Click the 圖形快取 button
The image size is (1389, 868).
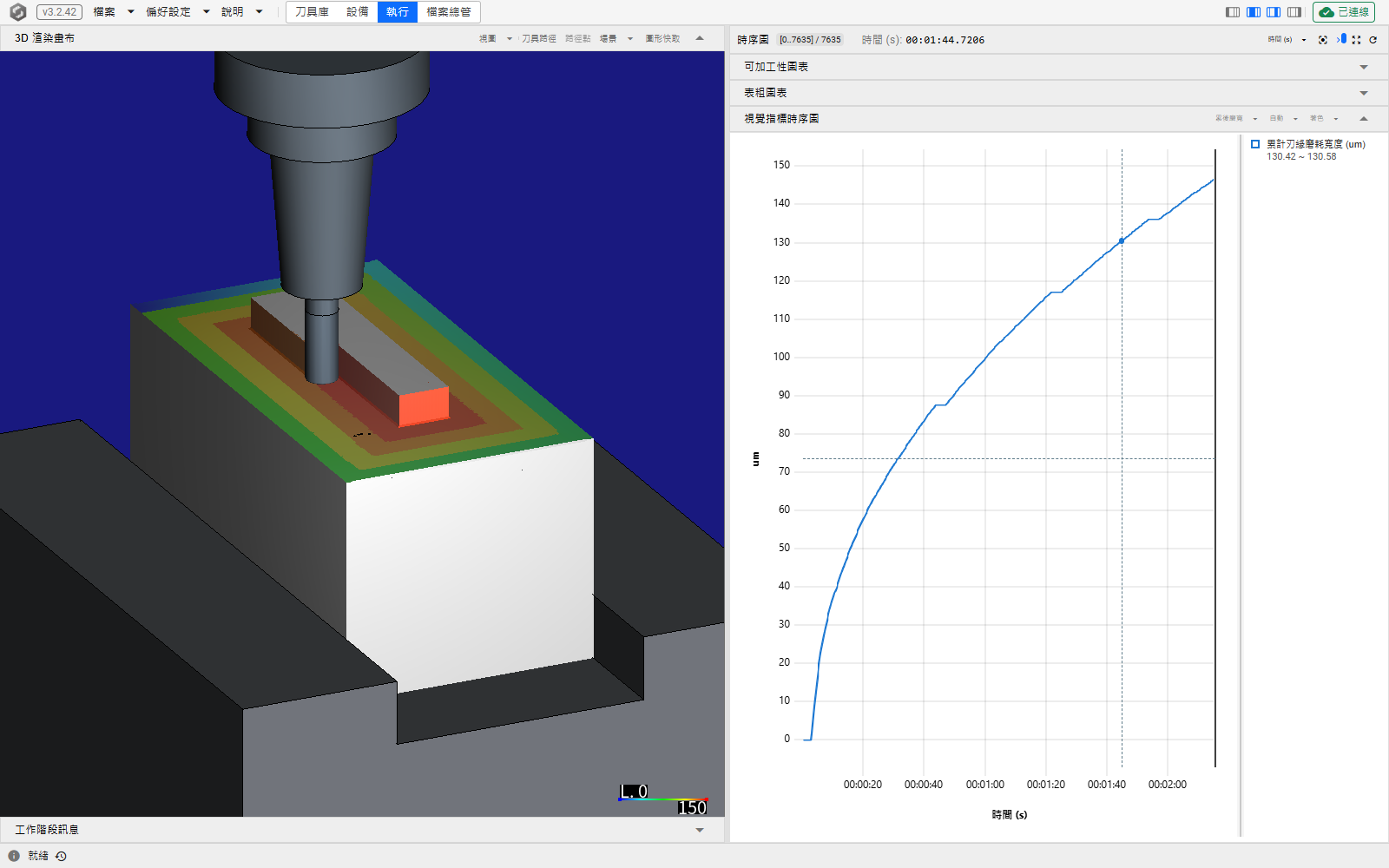click(662, 38)
